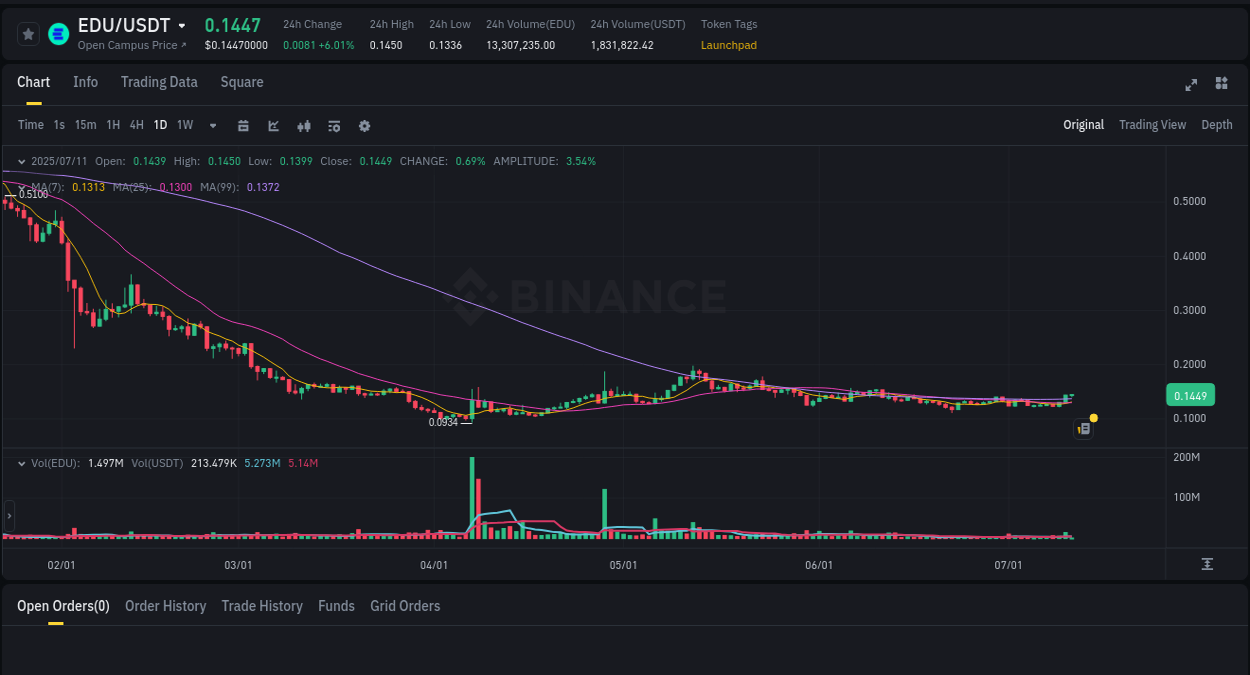Enable Trading View chart mode
The height and width of the screenshot is (675, 1250).
(1152, 124)
